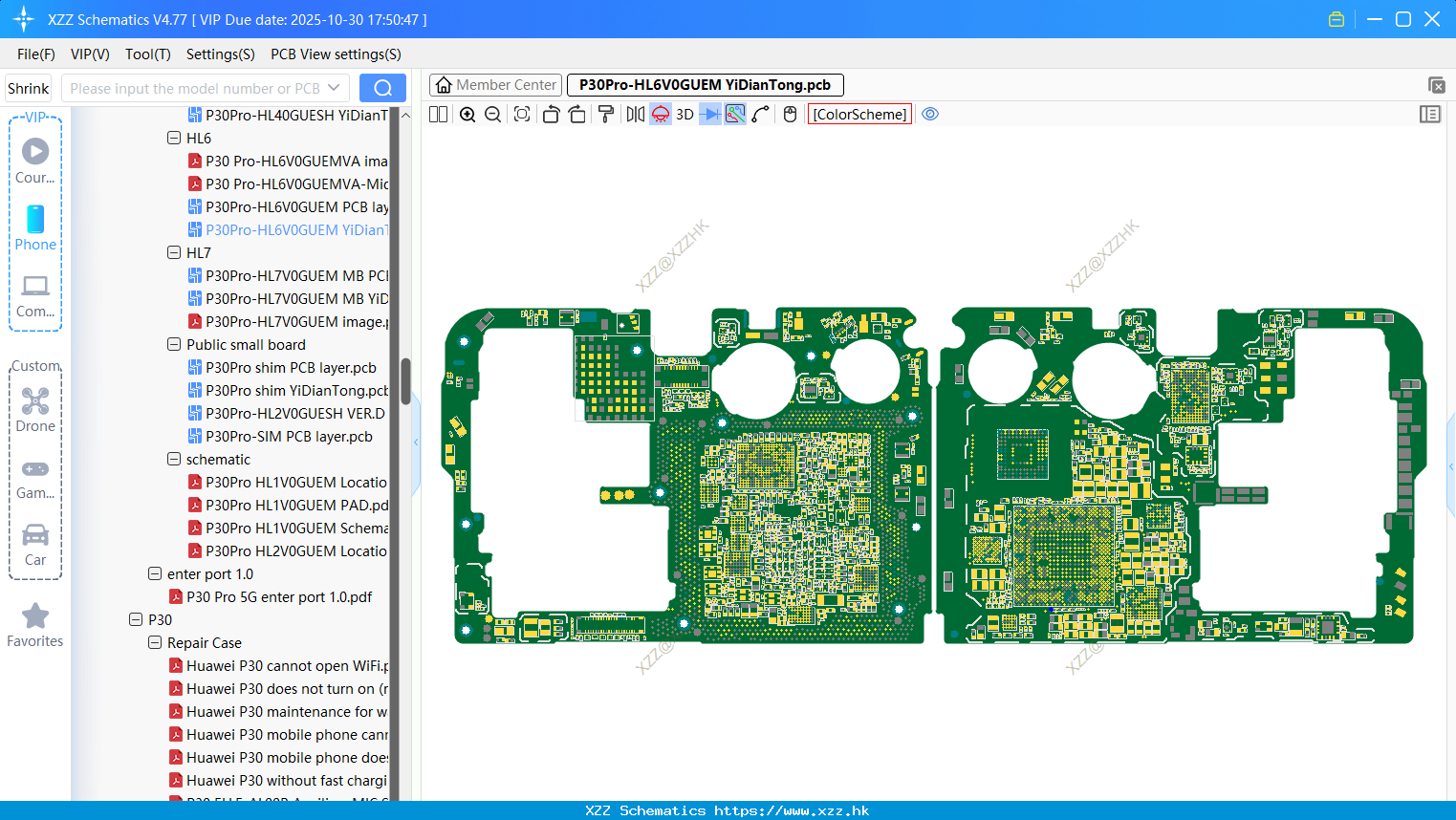Fit the PCB to the window
This screenshot has height=820, width=1456.
point(522,114)
